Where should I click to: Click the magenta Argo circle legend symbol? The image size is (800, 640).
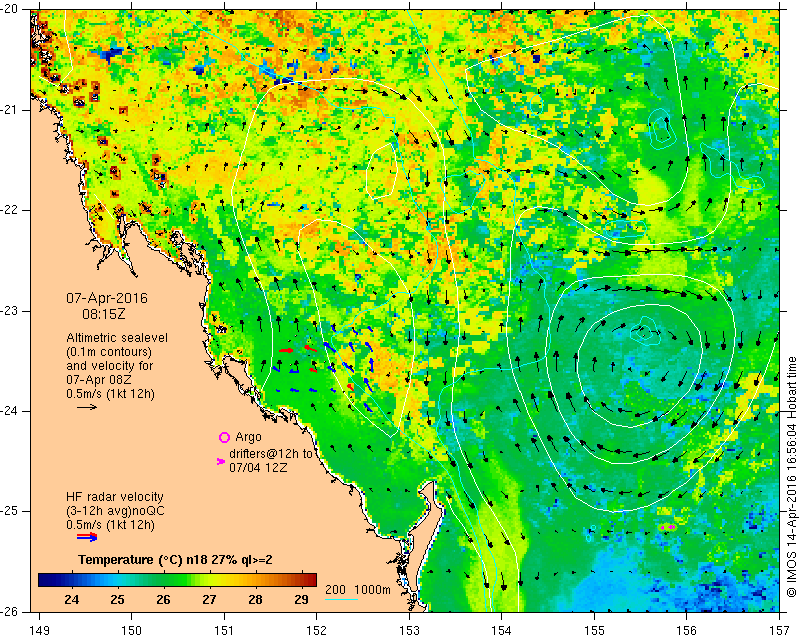coord(224,437)
